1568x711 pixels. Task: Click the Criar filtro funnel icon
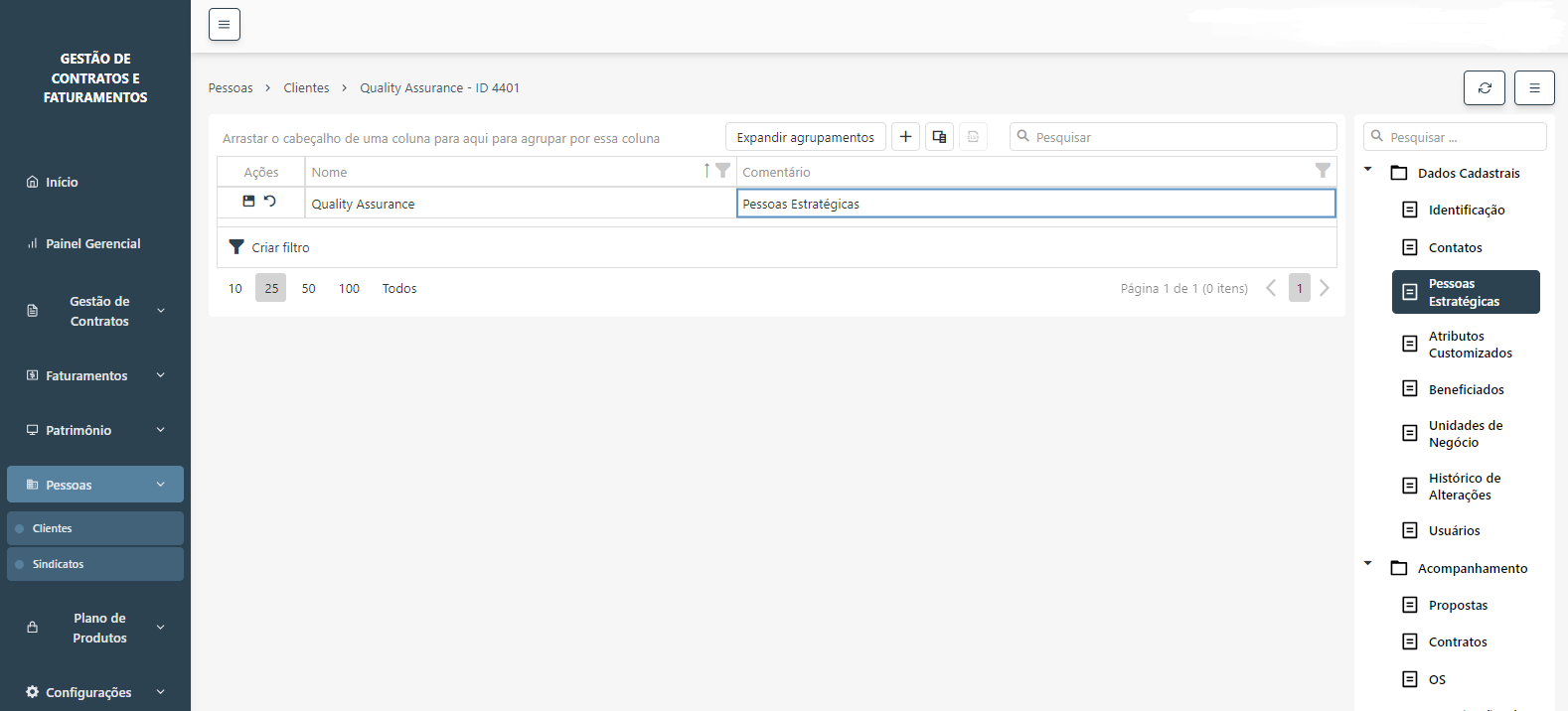coord(236,247)
